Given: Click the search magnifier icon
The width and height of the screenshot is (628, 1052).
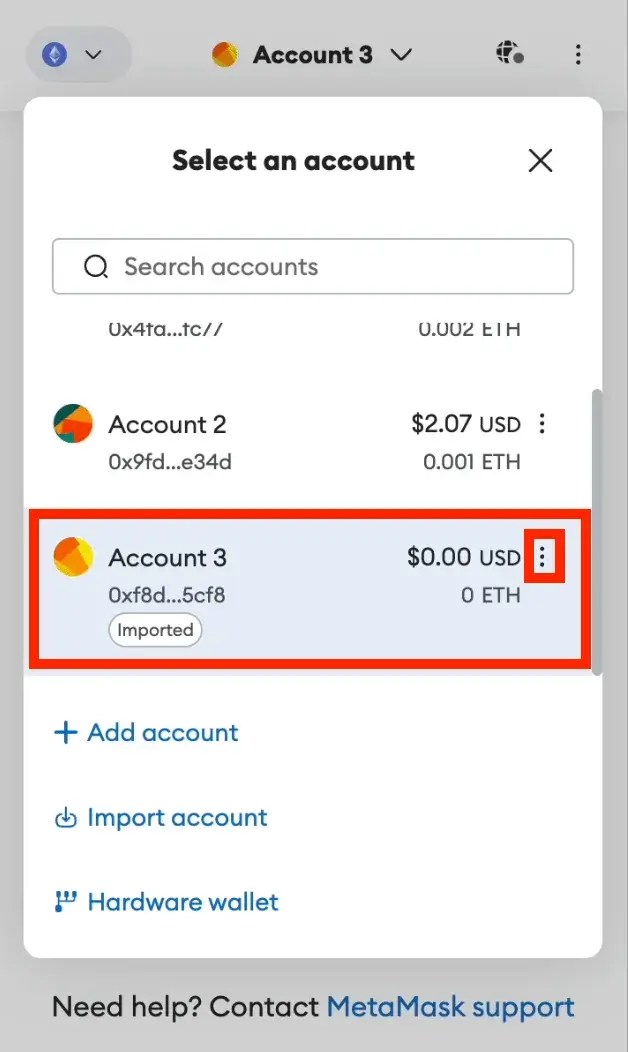Looking at the screenshot, I should (96, 266).
